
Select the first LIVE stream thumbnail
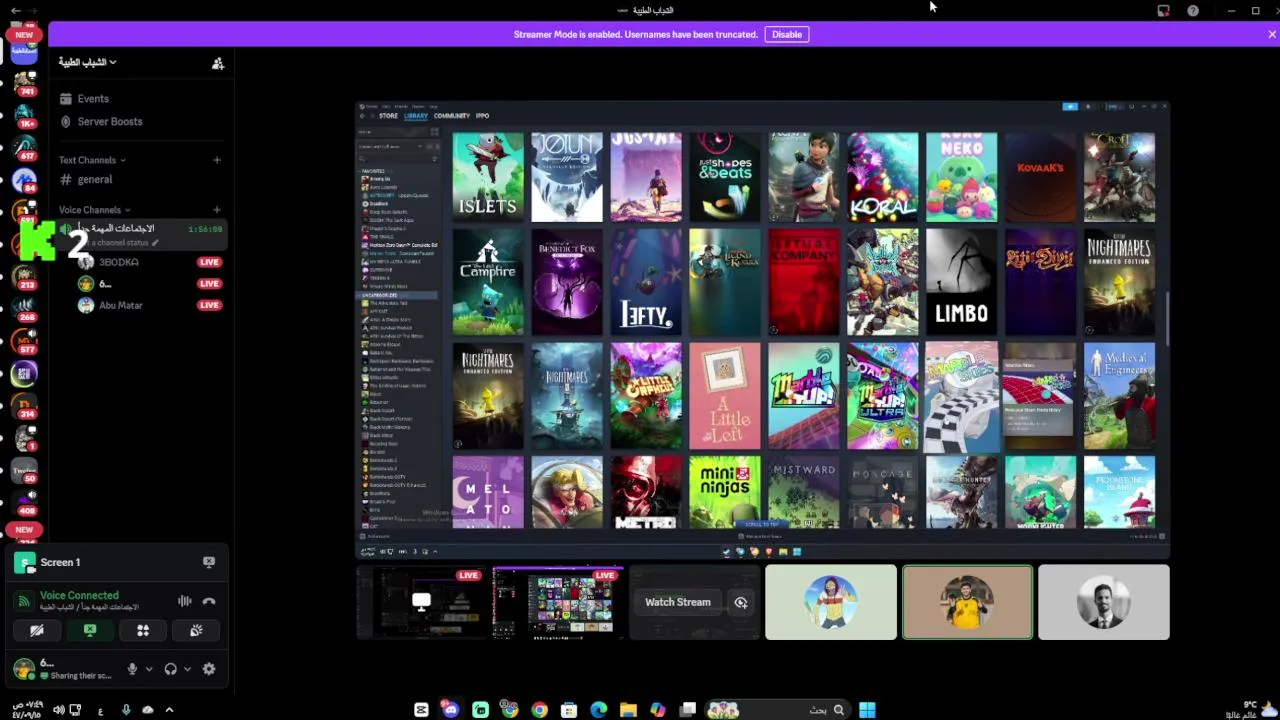click(x=421, y=602)
